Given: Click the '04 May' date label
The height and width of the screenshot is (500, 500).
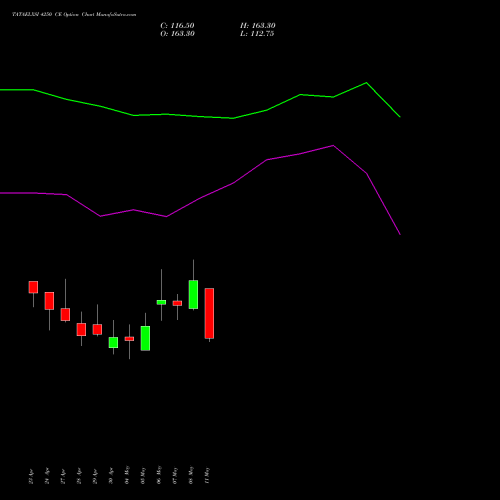Looking at the screenshot, I should pos(127,475).
